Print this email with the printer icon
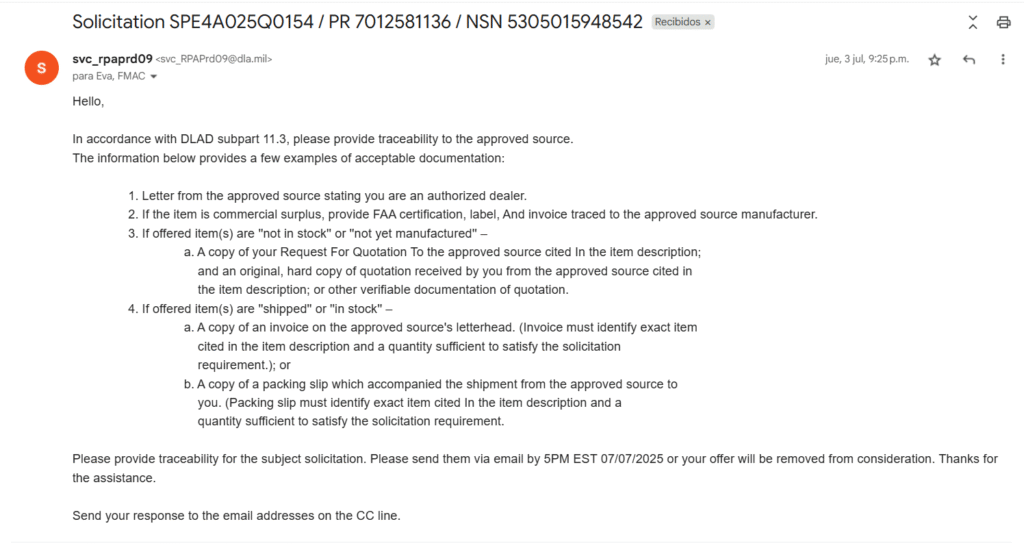Screen dimensions: 1024x550 click(1003, 22)
